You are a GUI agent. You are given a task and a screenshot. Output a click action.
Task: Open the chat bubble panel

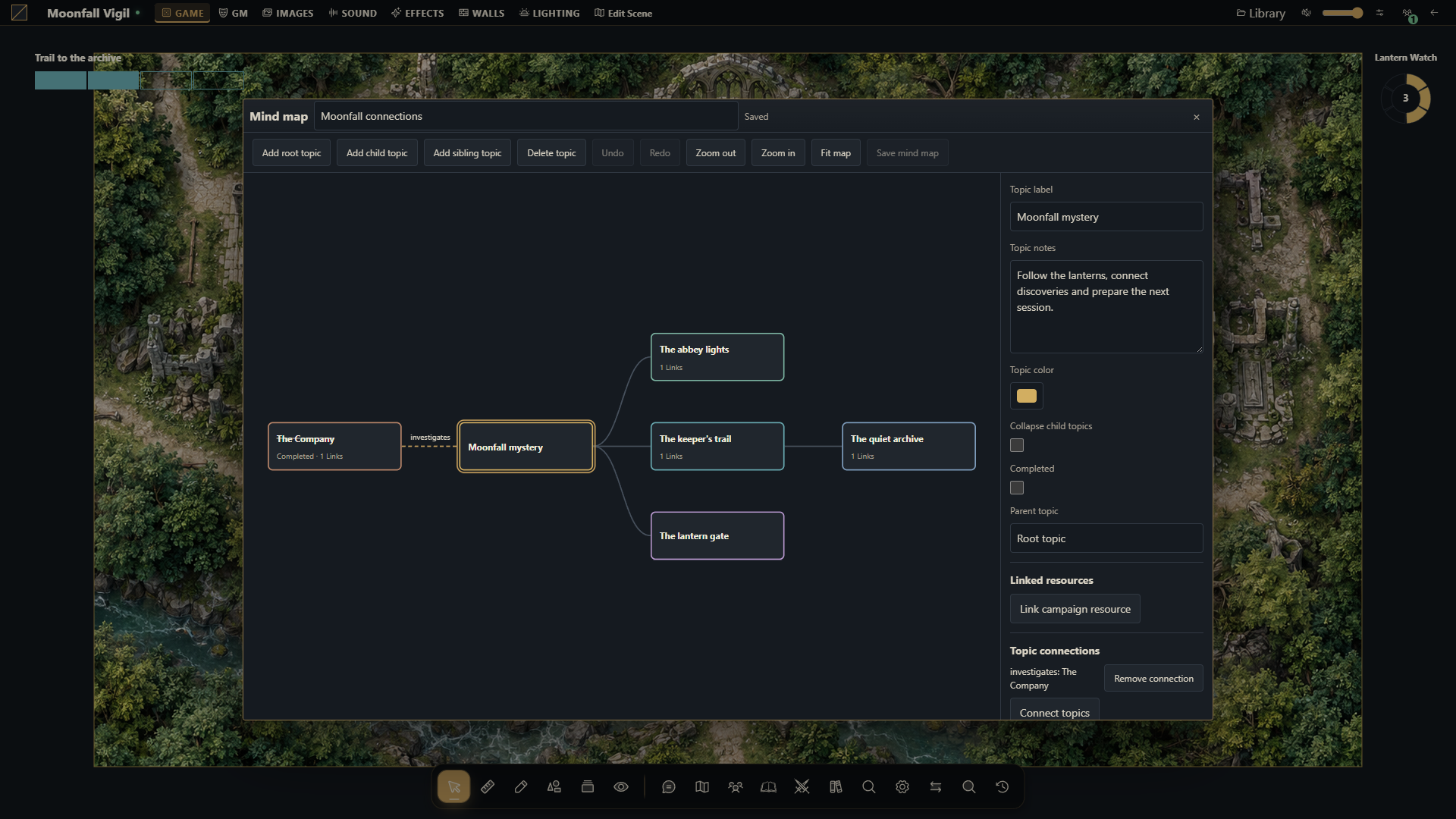point(669,787)
